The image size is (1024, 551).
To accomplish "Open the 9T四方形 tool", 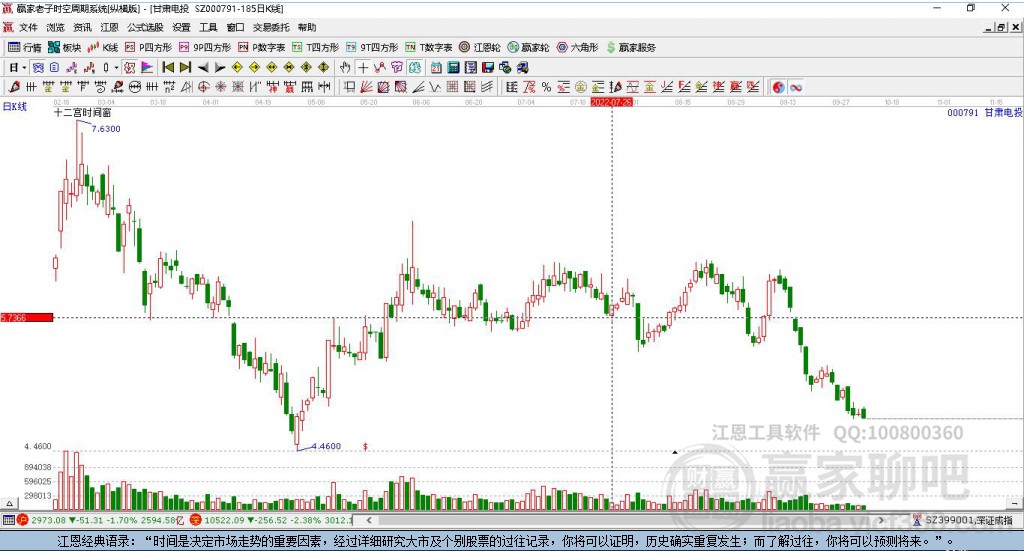I will (x=372, y=48).
